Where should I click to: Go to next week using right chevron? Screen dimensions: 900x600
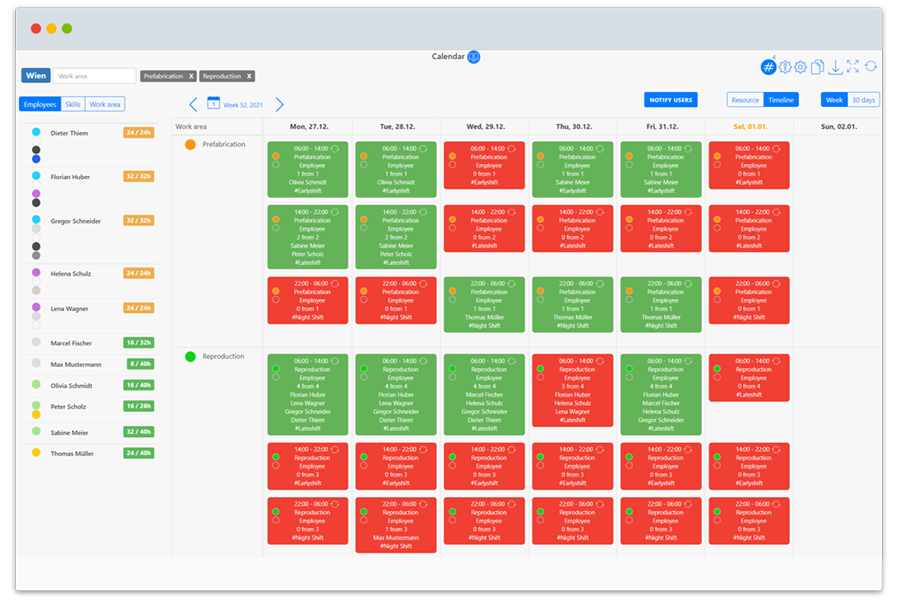[x=278, y=103]
